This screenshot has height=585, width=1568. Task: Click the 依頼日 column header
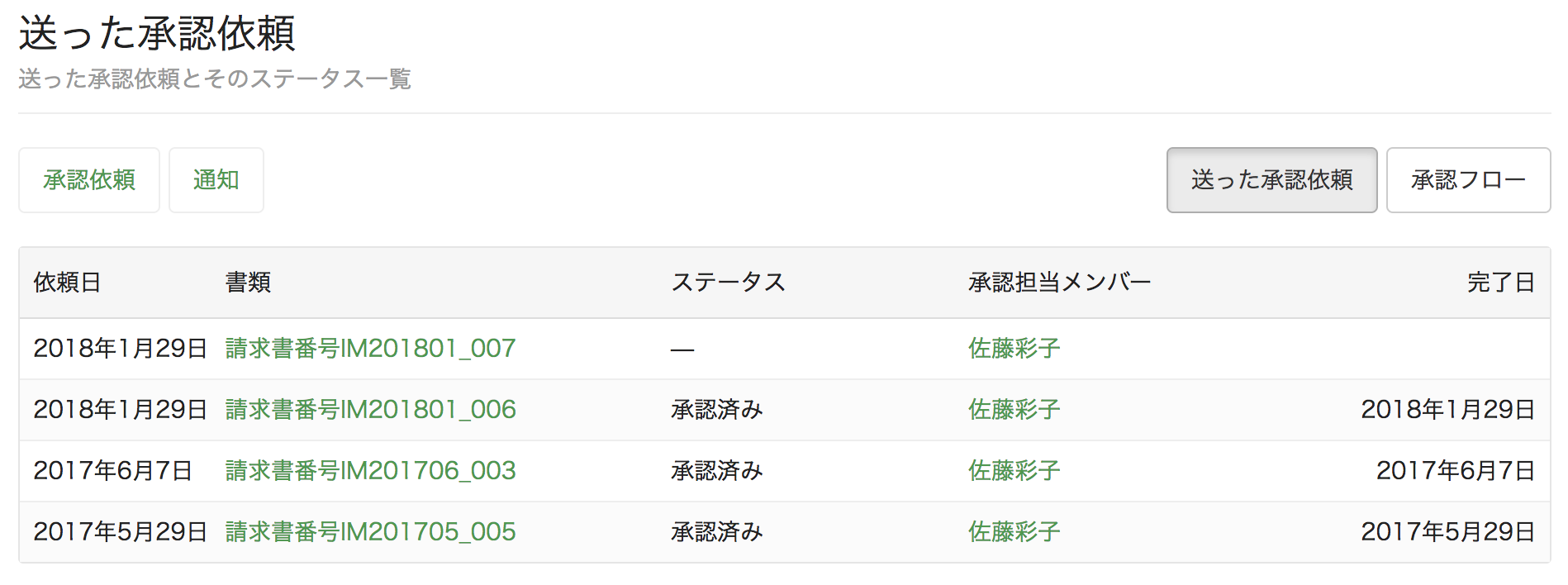(x=67, y=283)
